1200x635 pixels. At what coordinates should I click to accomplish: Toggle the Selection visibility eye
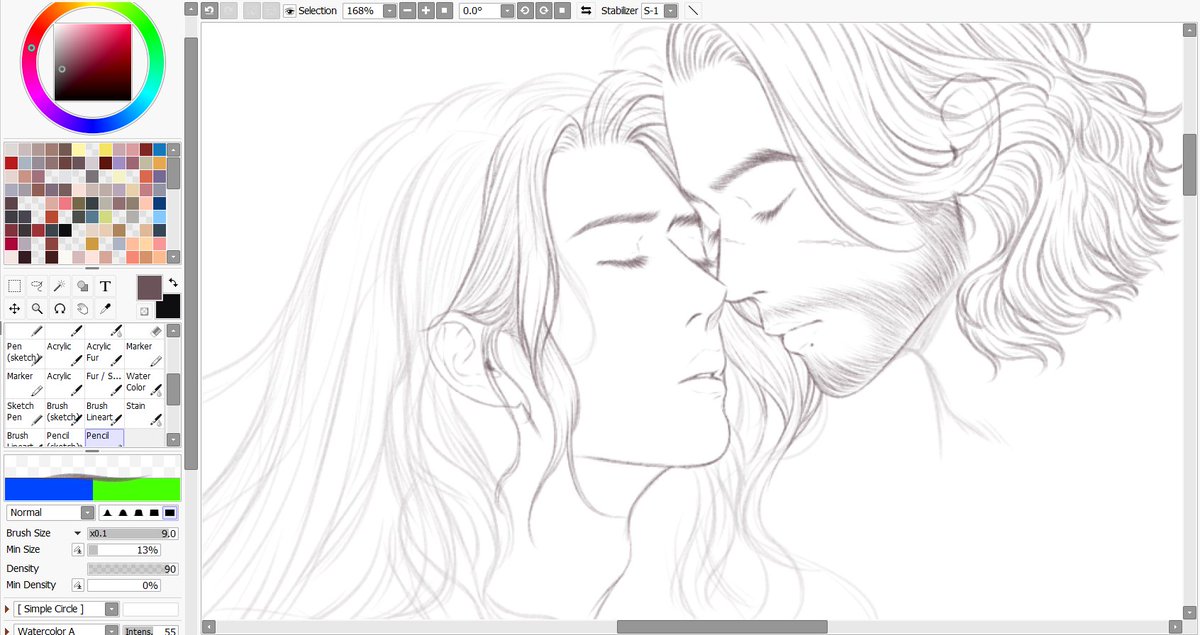pyautogui.click(x=289, y=10)
